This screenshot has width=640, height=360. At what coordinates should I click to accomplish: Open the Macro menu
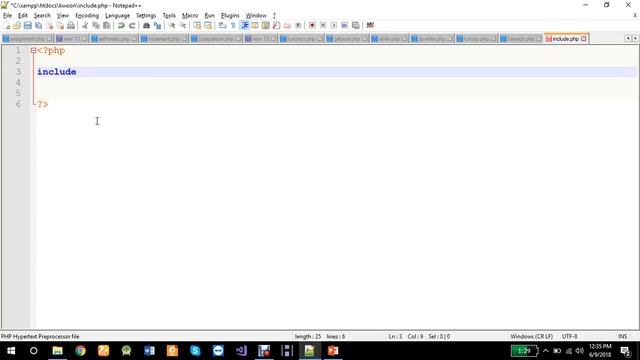click(190, 16)
